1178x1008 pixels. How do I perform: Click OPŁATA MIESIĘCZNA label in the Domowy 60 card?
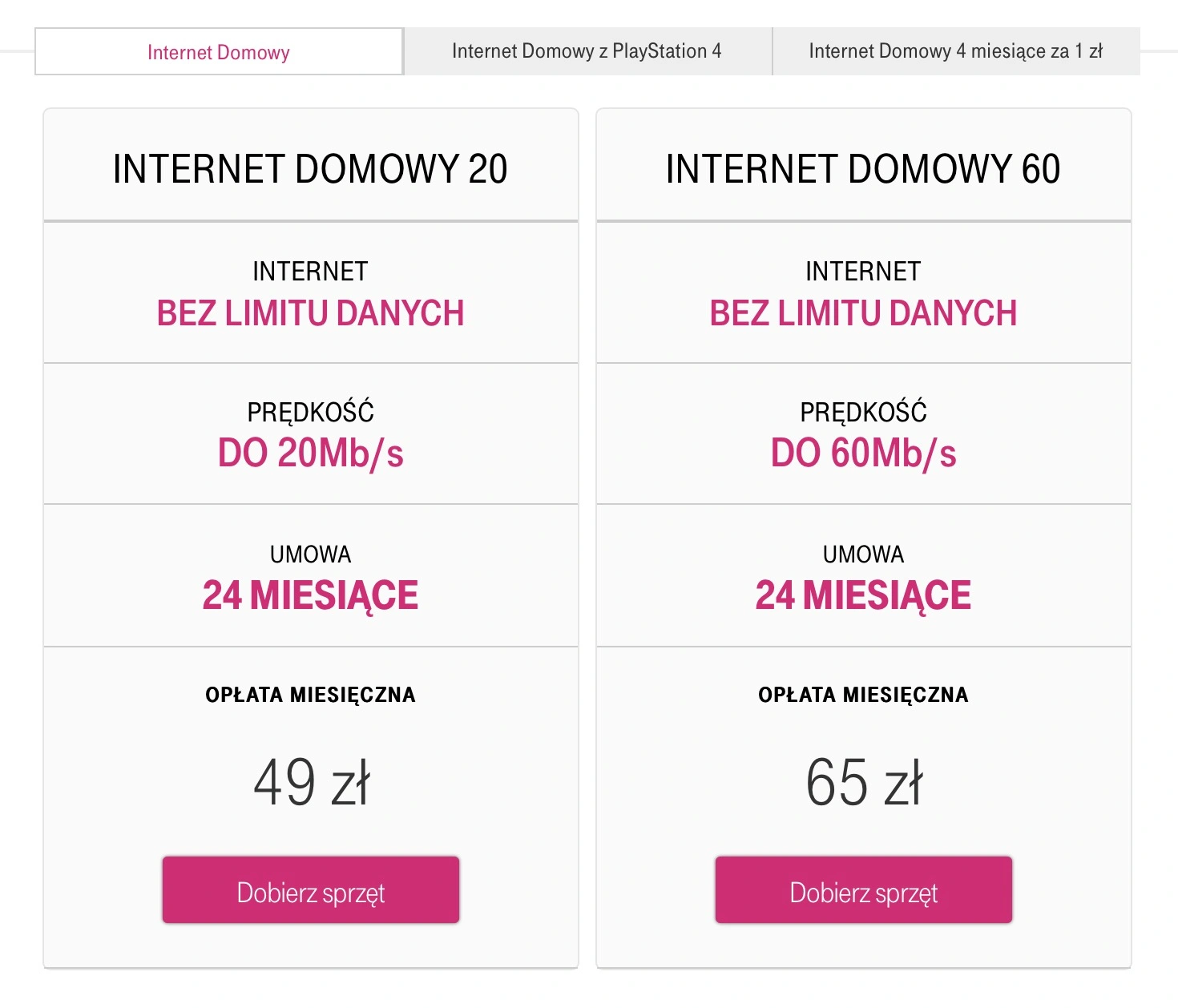tap(864, 695)
